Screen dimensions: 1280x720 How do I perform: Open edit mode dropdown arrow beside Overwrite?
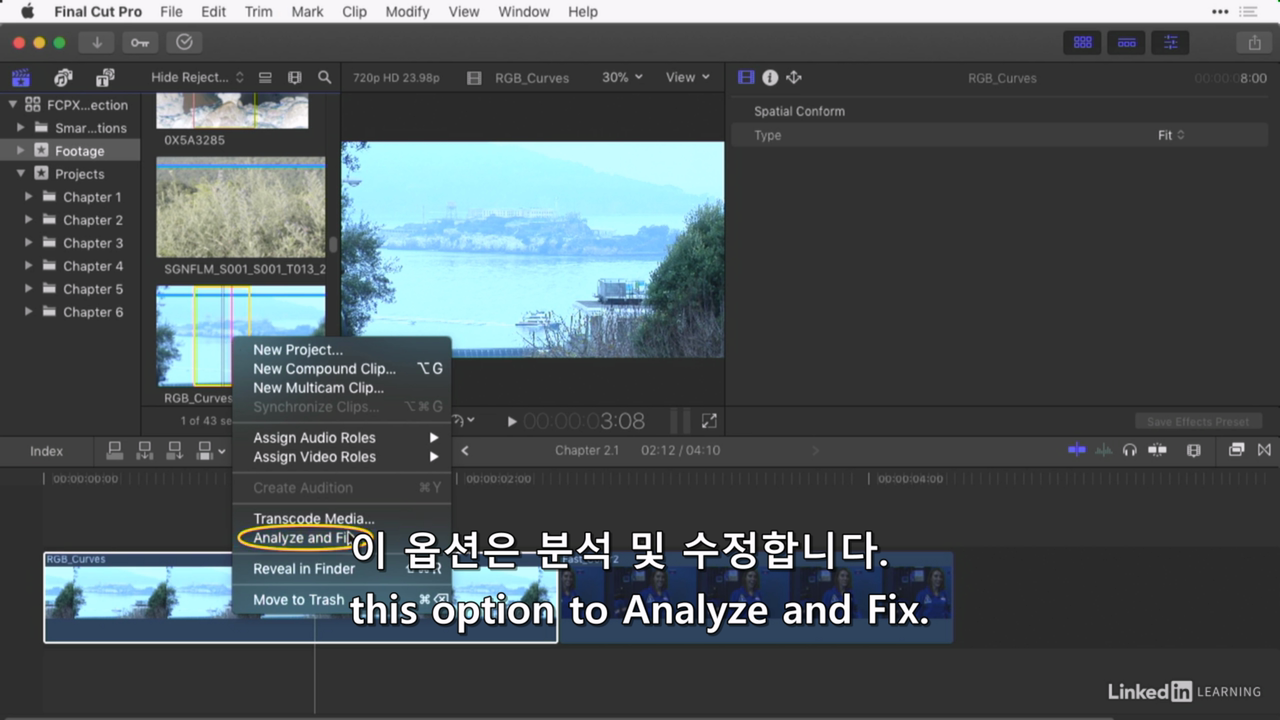tap(222, 451)
